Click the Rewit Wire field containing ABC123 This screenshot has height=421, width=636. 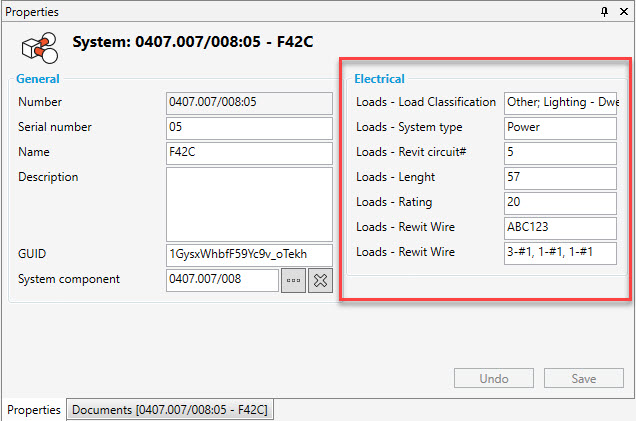560,228
